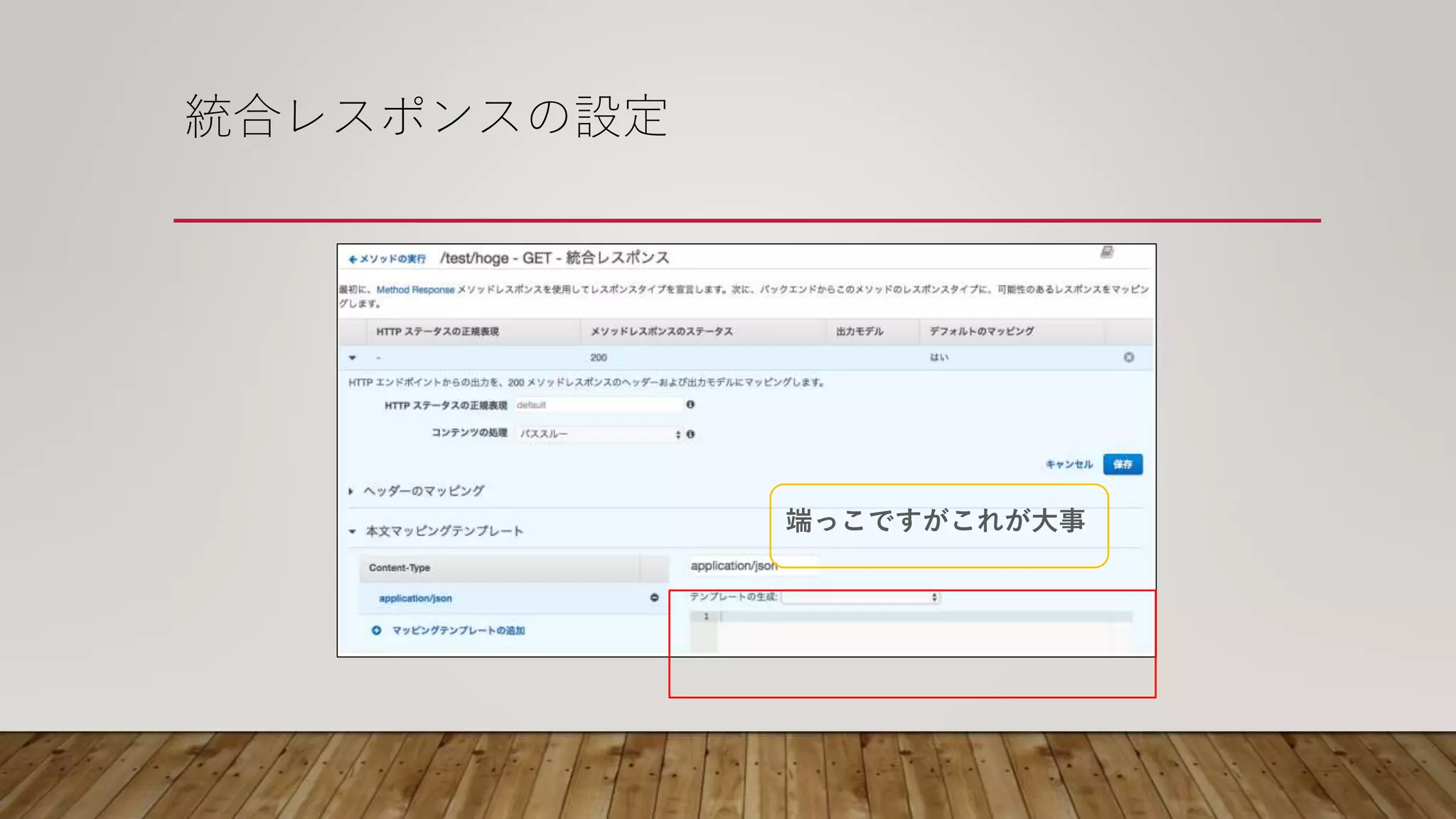
Task: Click the plus icon to add template
Action: pos(376,630)
